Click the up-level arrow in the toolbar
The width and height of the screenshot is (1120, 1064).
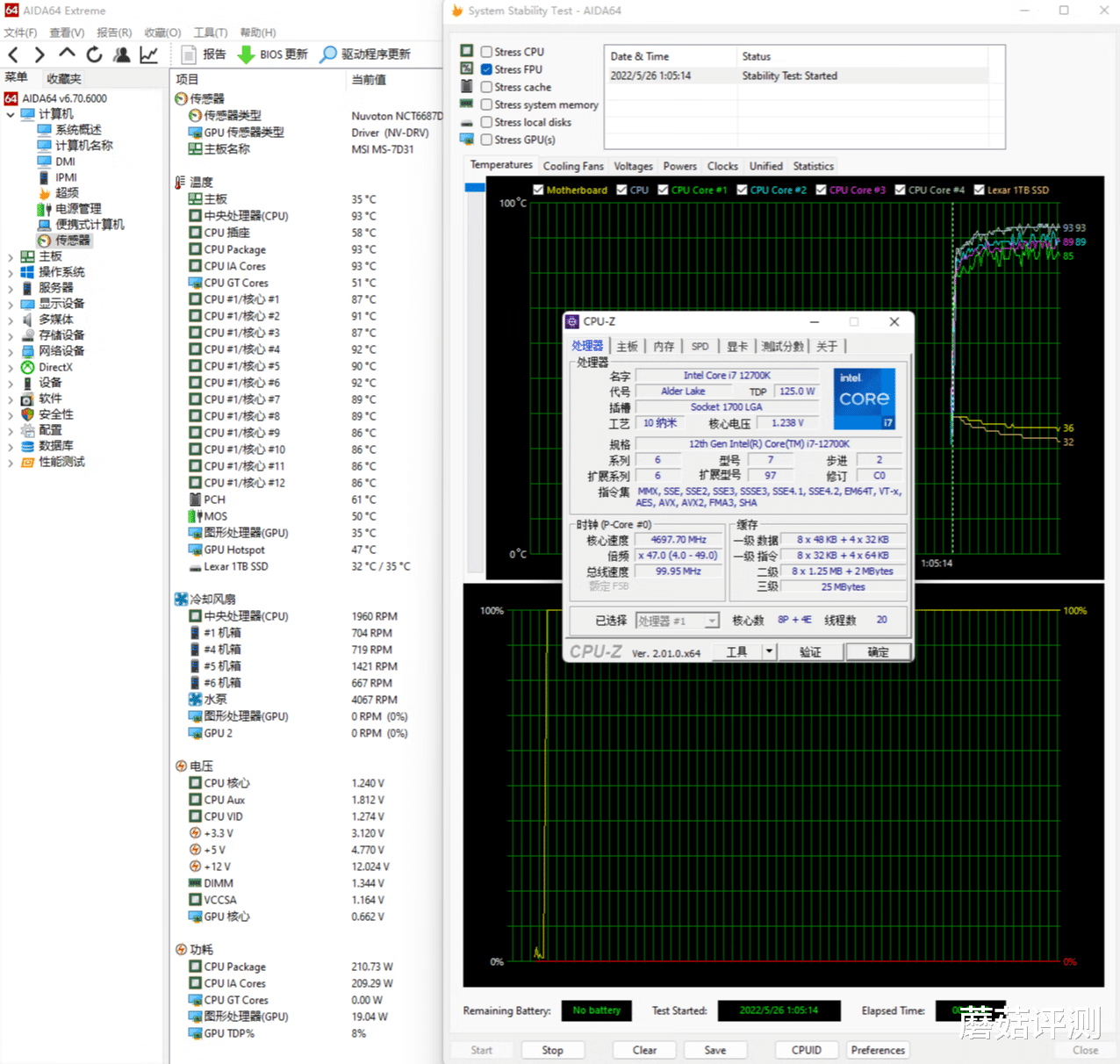tap(67, 54)
